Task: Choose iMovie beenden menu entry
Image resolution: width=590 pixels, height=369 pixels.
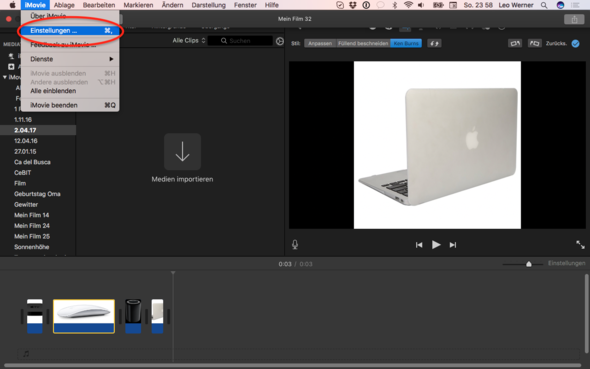Action: point(70,105)
